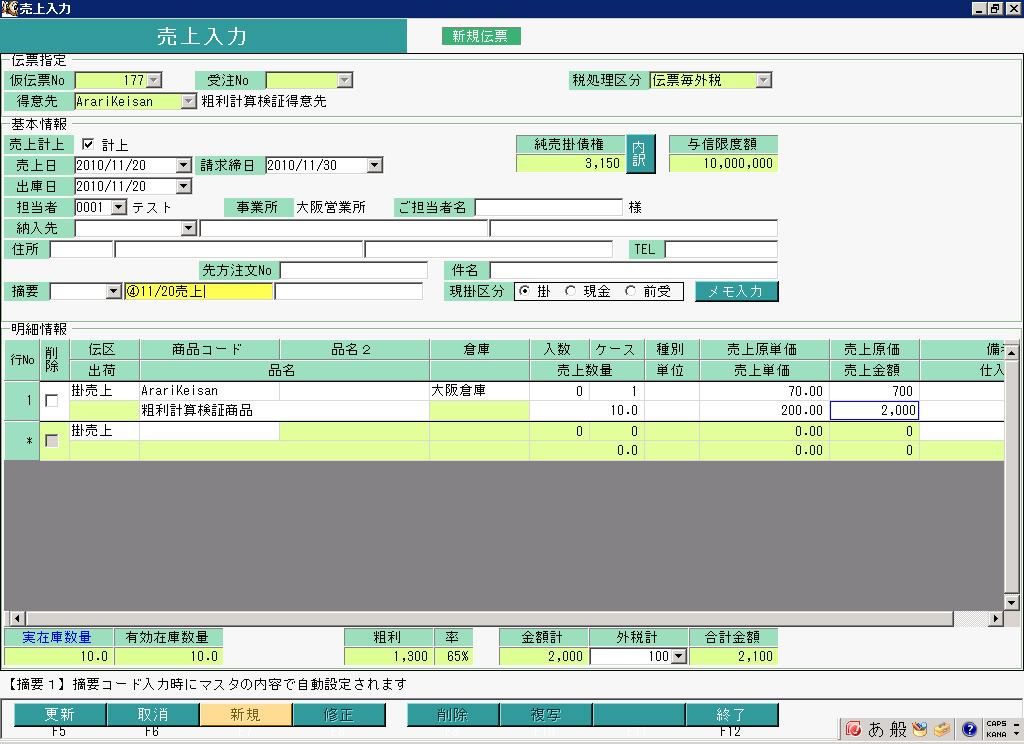Click the 更新 F5 button
The image size is (1024, 744).
59,715
